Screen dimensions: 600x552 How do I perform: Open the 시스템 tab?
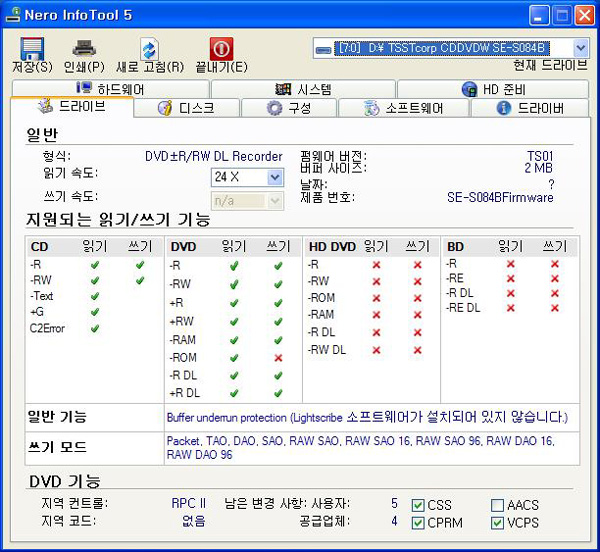pos(303,89)
